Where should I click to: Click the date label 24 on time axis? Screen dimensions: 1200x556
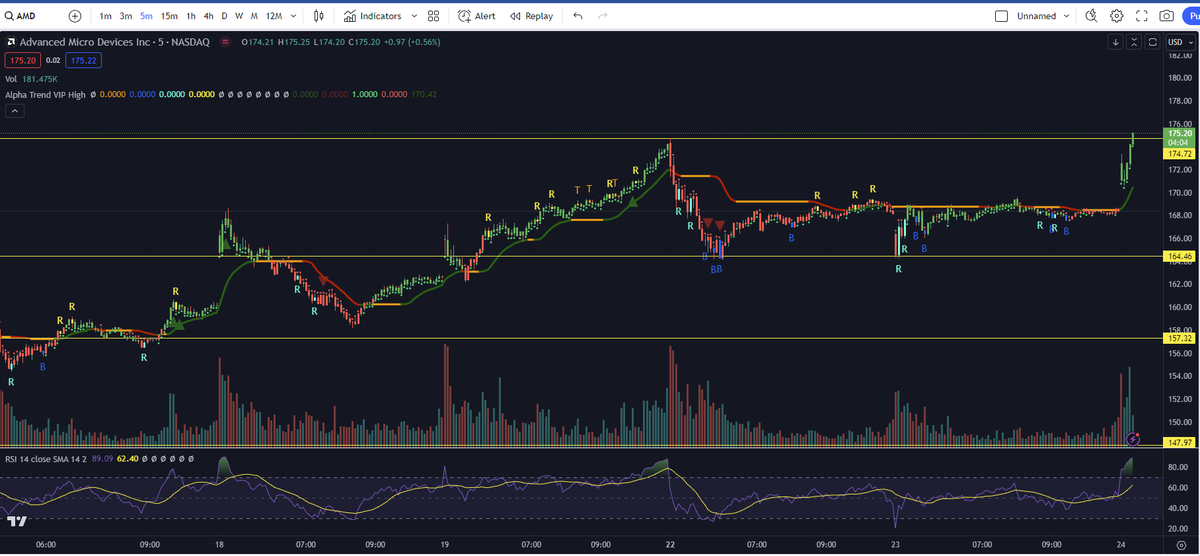pos(1122,545)
